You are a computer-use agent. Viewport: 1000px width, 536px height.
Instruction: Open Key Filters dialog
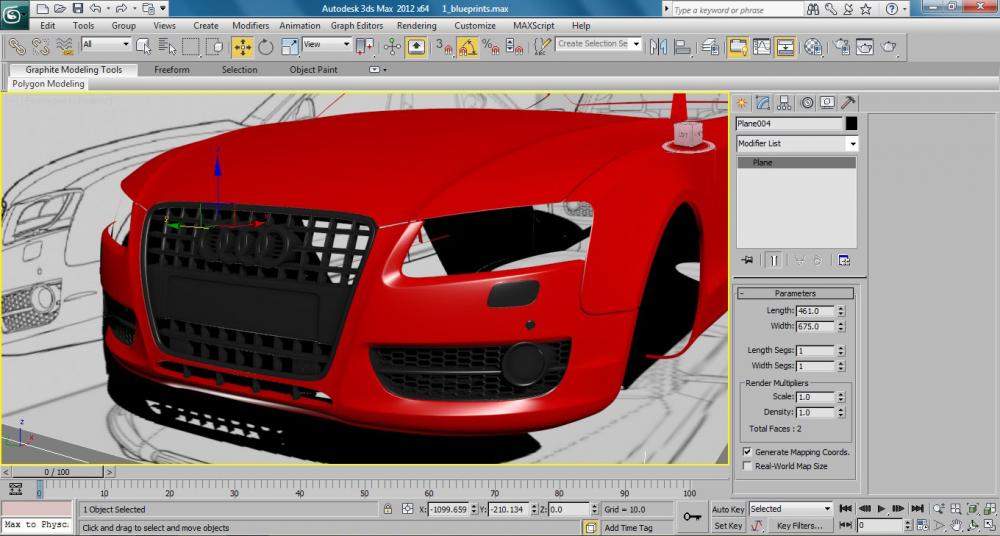(x=799, y=526)
